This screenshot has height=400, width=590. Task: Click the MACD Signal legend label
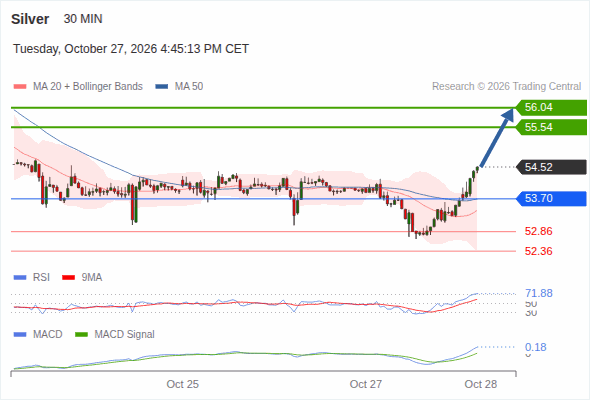(125, 335)
